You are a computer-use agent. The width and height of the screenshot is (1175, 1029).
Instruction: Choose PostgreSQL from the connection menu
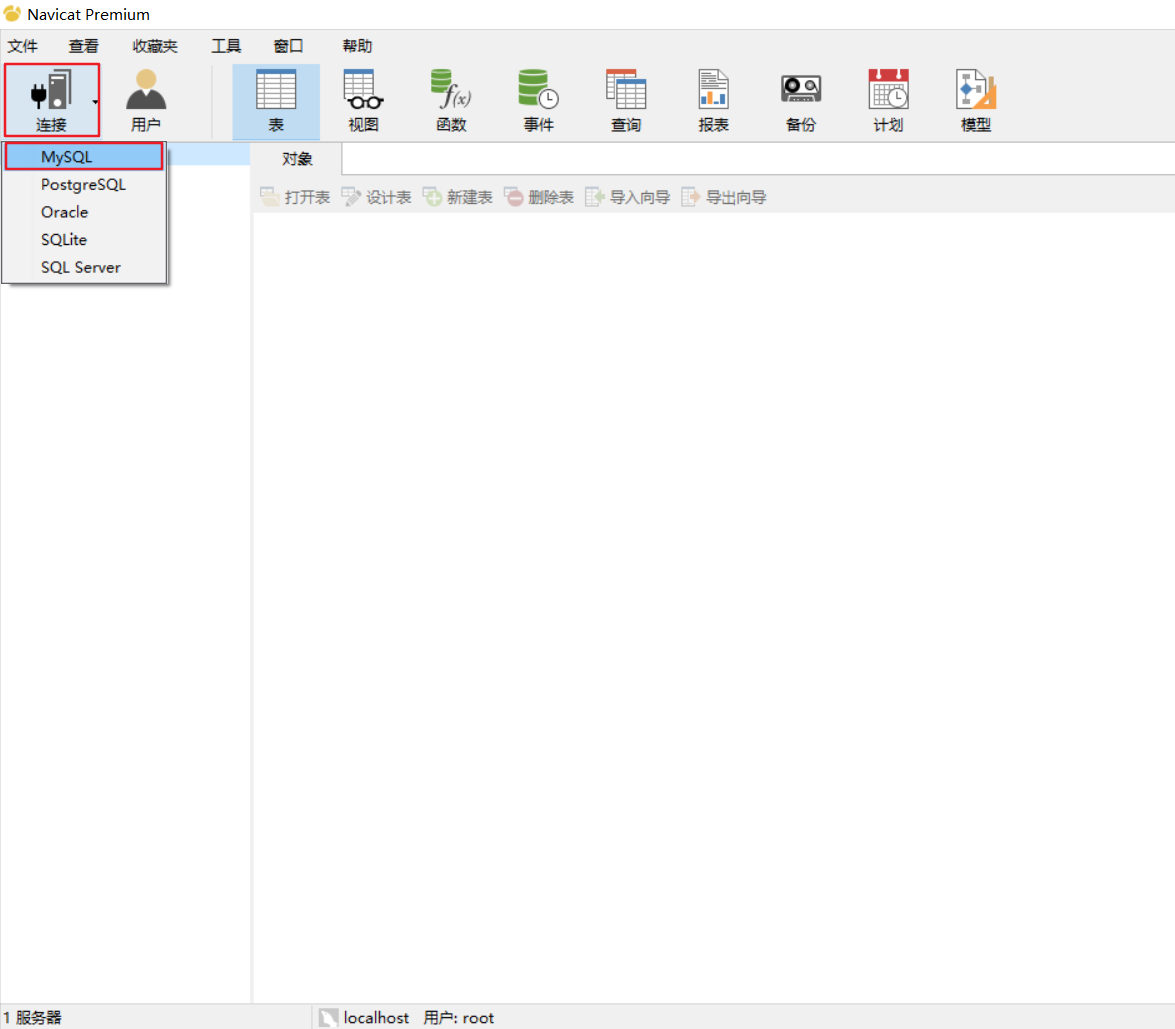(84, 184)
